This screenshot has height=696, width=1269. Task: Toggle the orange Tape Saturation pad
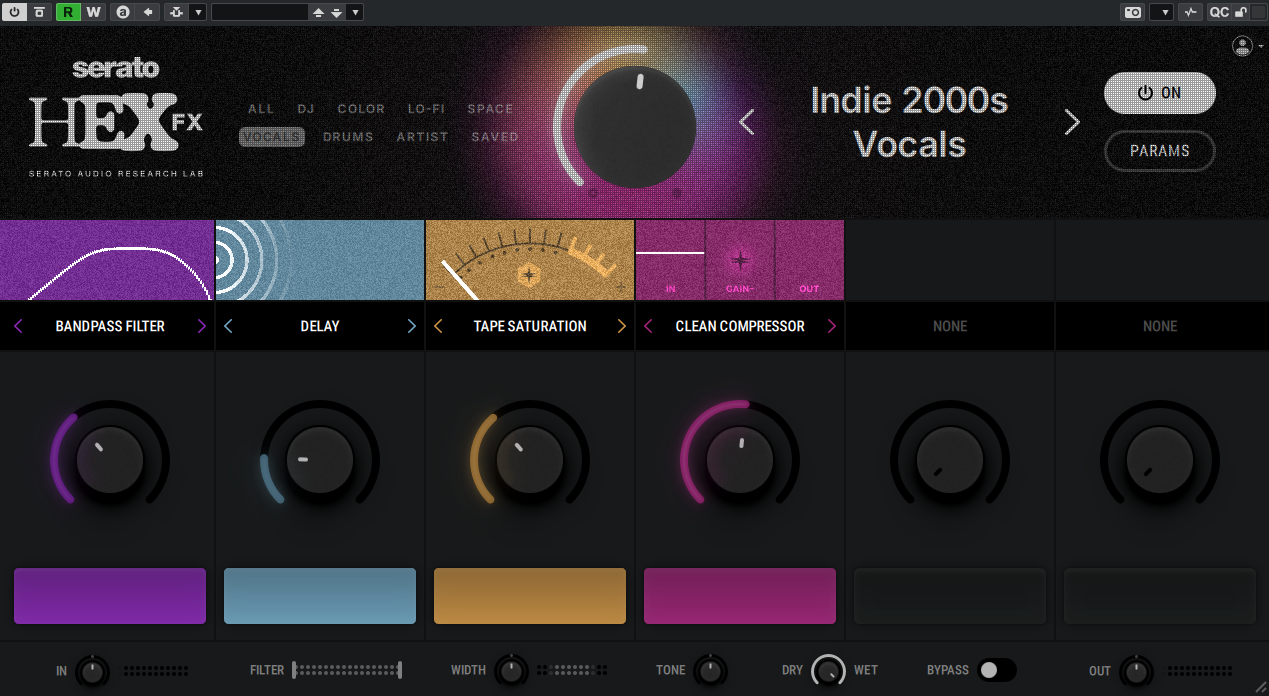click(530, 596)
